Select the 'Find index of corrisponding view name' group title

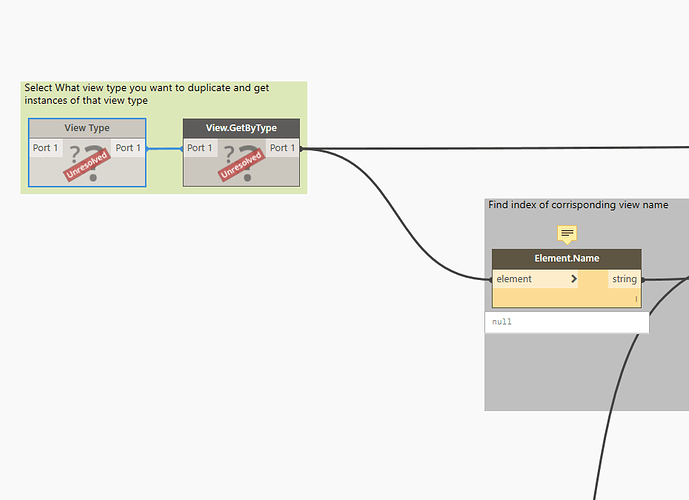[x=578, y=205]
